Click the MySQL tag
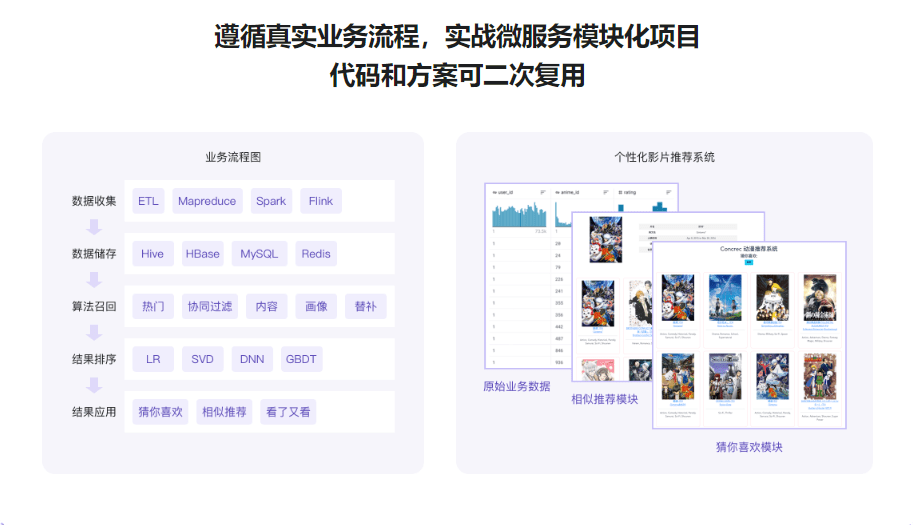The height and width of the screenshot is (525, 913). click(259, 254)
